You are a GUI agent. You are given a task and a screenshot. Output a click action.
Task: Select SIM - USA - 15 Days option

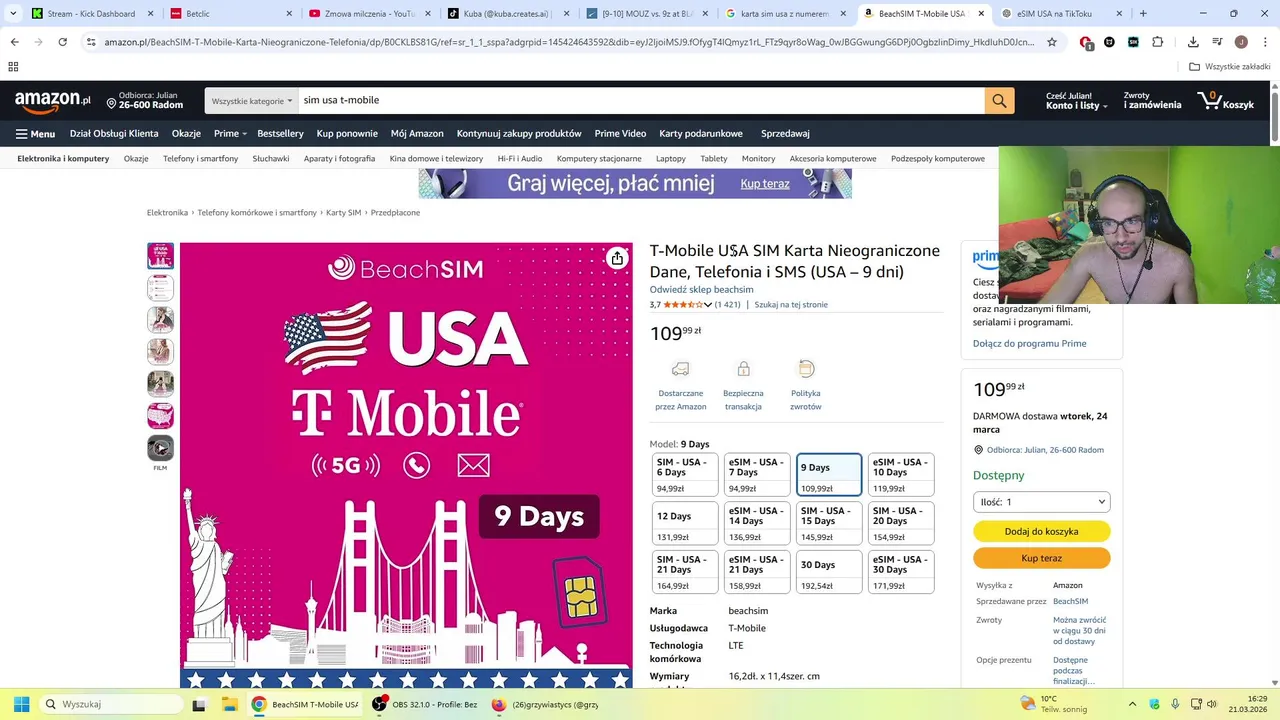click(x=829, y=523)
